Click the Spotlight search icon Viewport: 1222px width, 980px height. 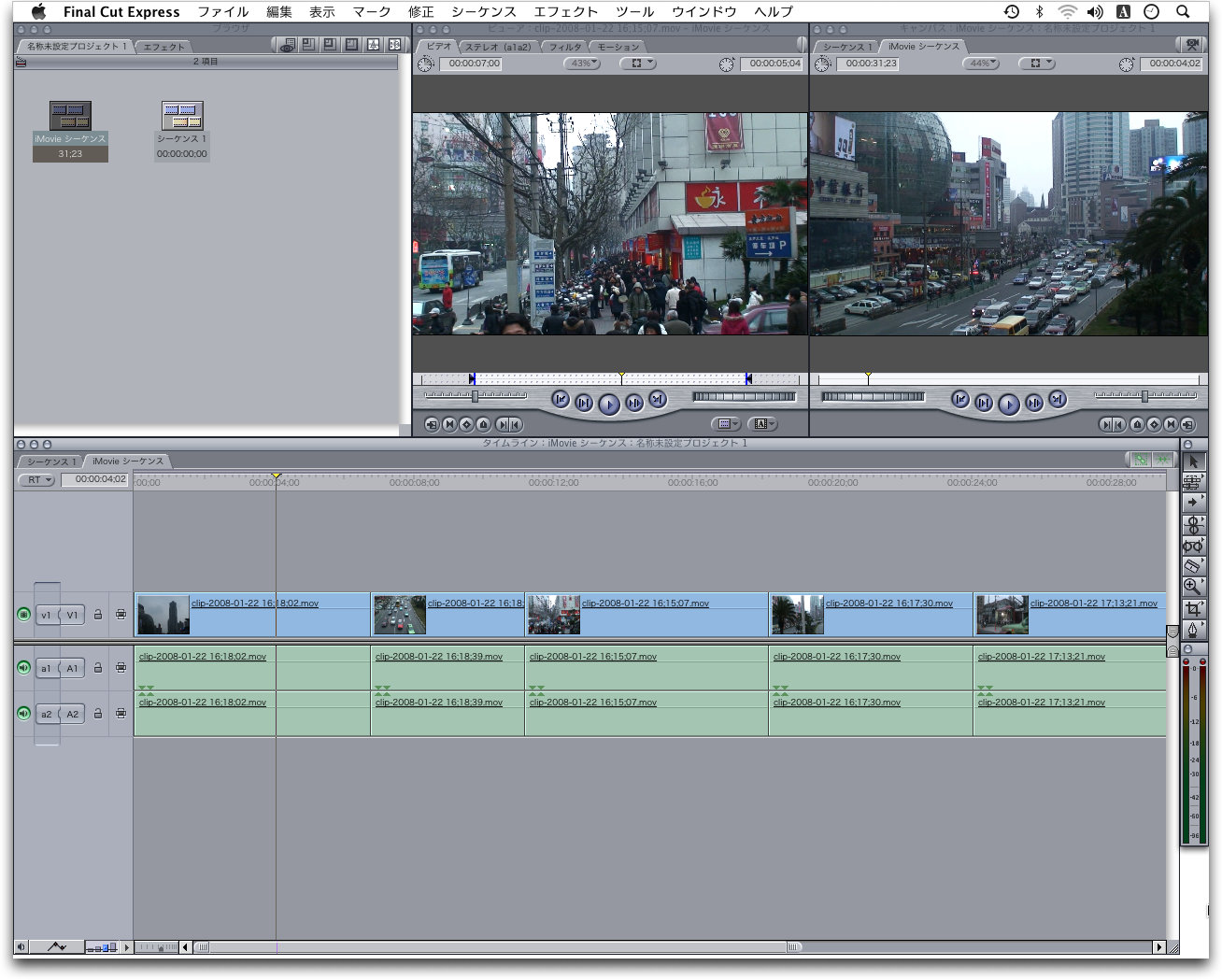pos(1183,12)
